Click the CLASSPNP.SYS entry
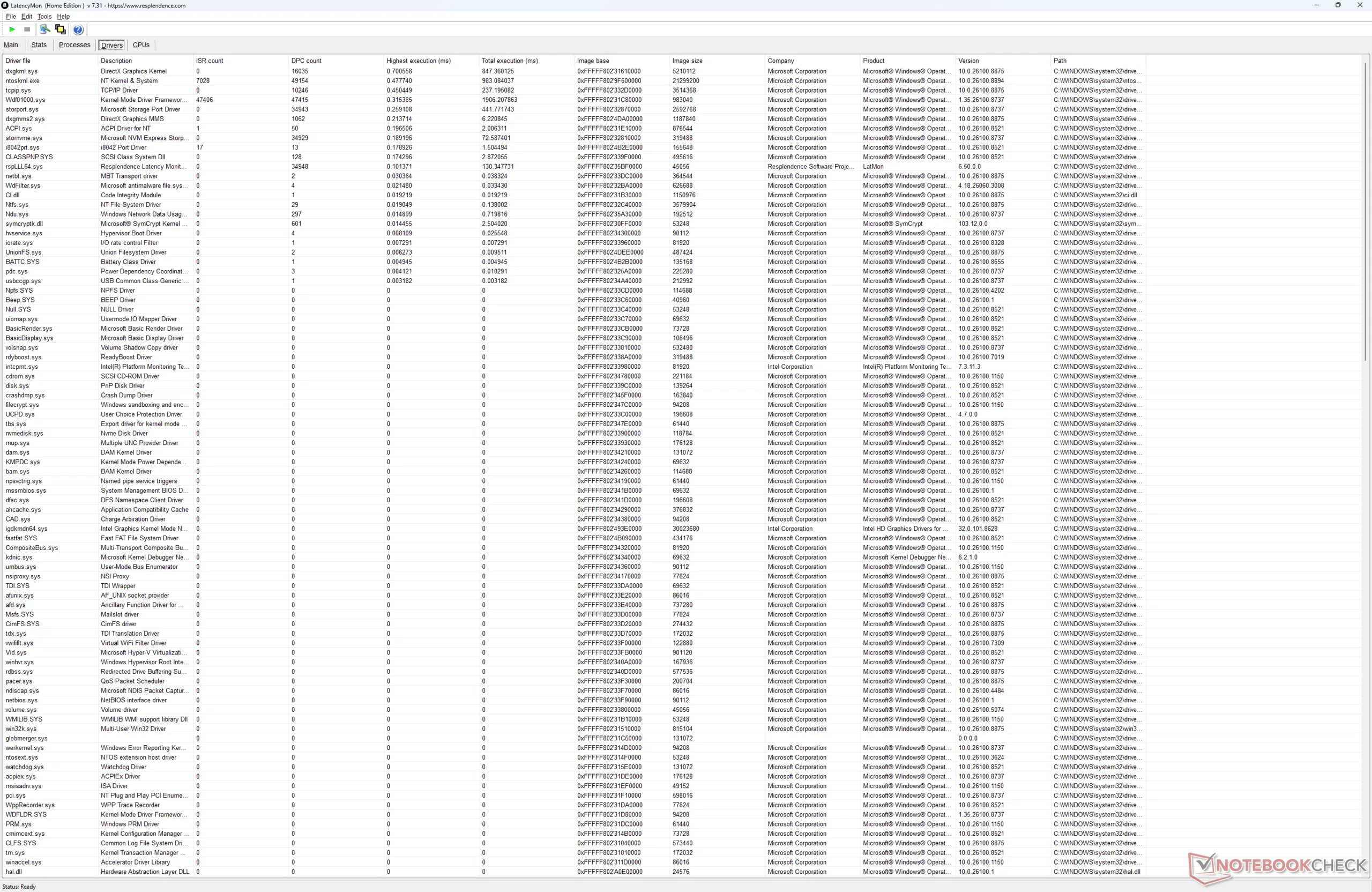This screenshot has width=1372, height=892. point(574,157)
